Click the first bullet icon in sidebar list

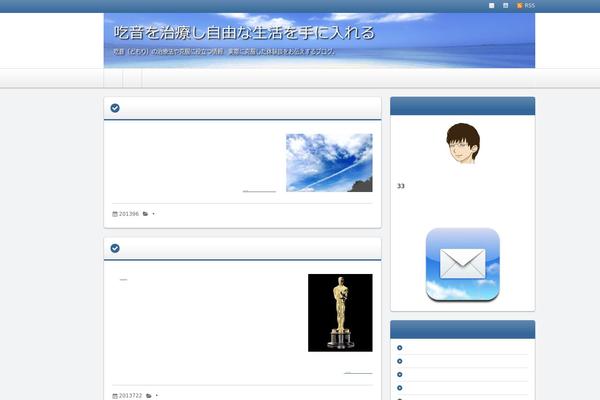click(x=399, y=348)
